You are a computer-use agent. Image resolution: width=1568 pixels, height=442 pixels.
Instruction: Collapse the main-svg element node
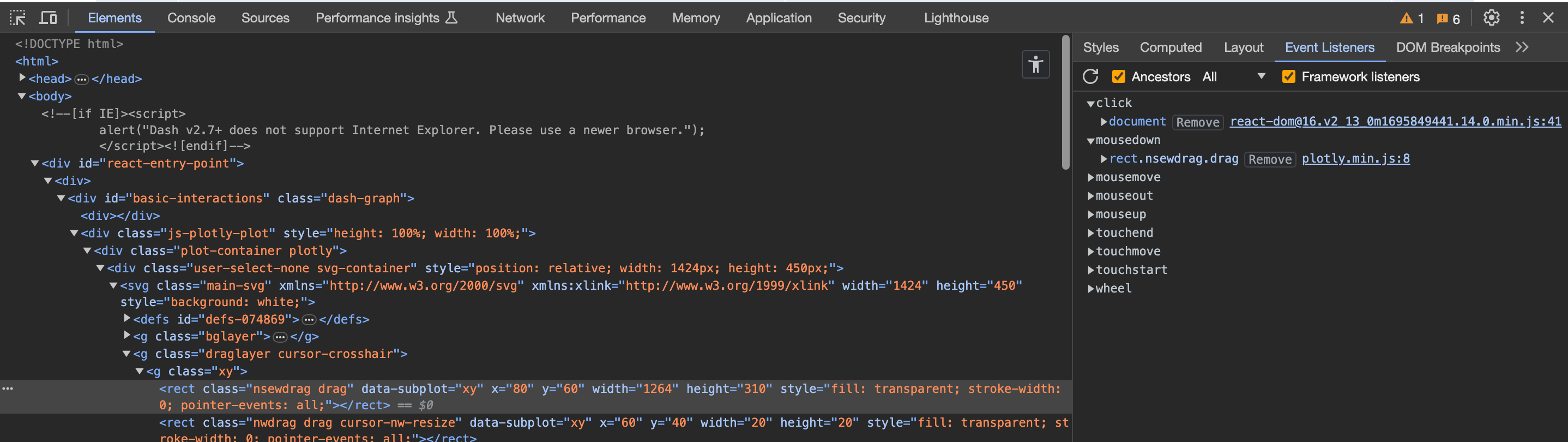click(x=114, y=285)
